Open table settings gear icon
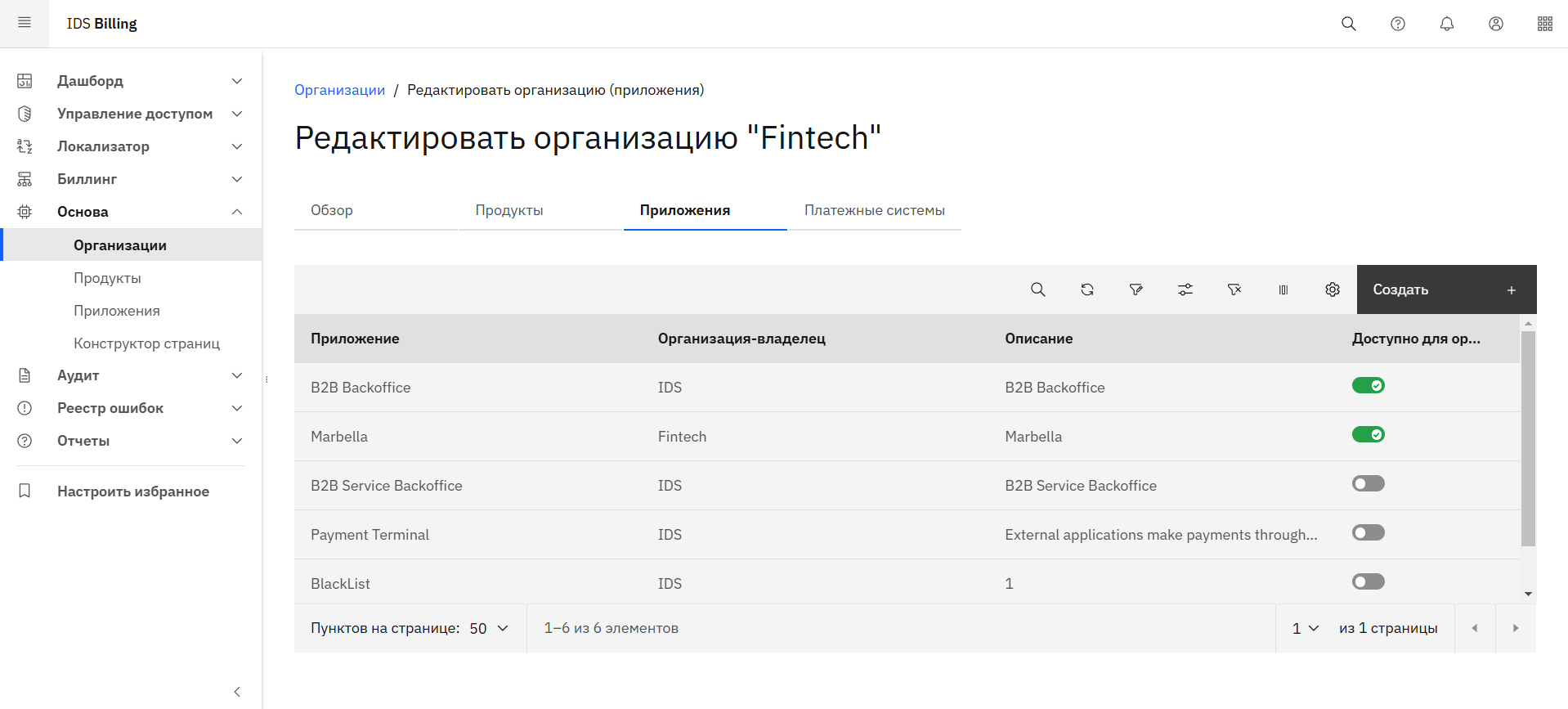Screen dimensions: 1568x709 coord(1332,289)
